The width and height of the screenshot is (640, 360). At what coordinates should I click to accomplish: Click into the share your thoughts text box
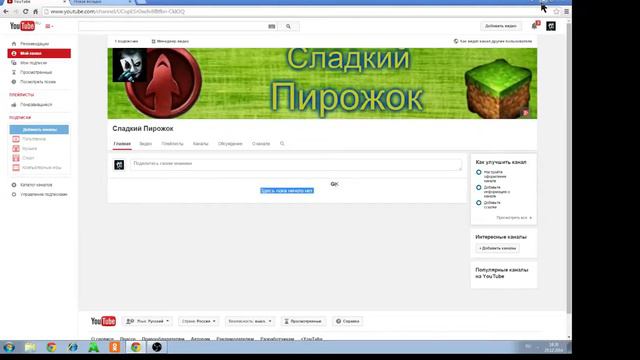[296, 164]
